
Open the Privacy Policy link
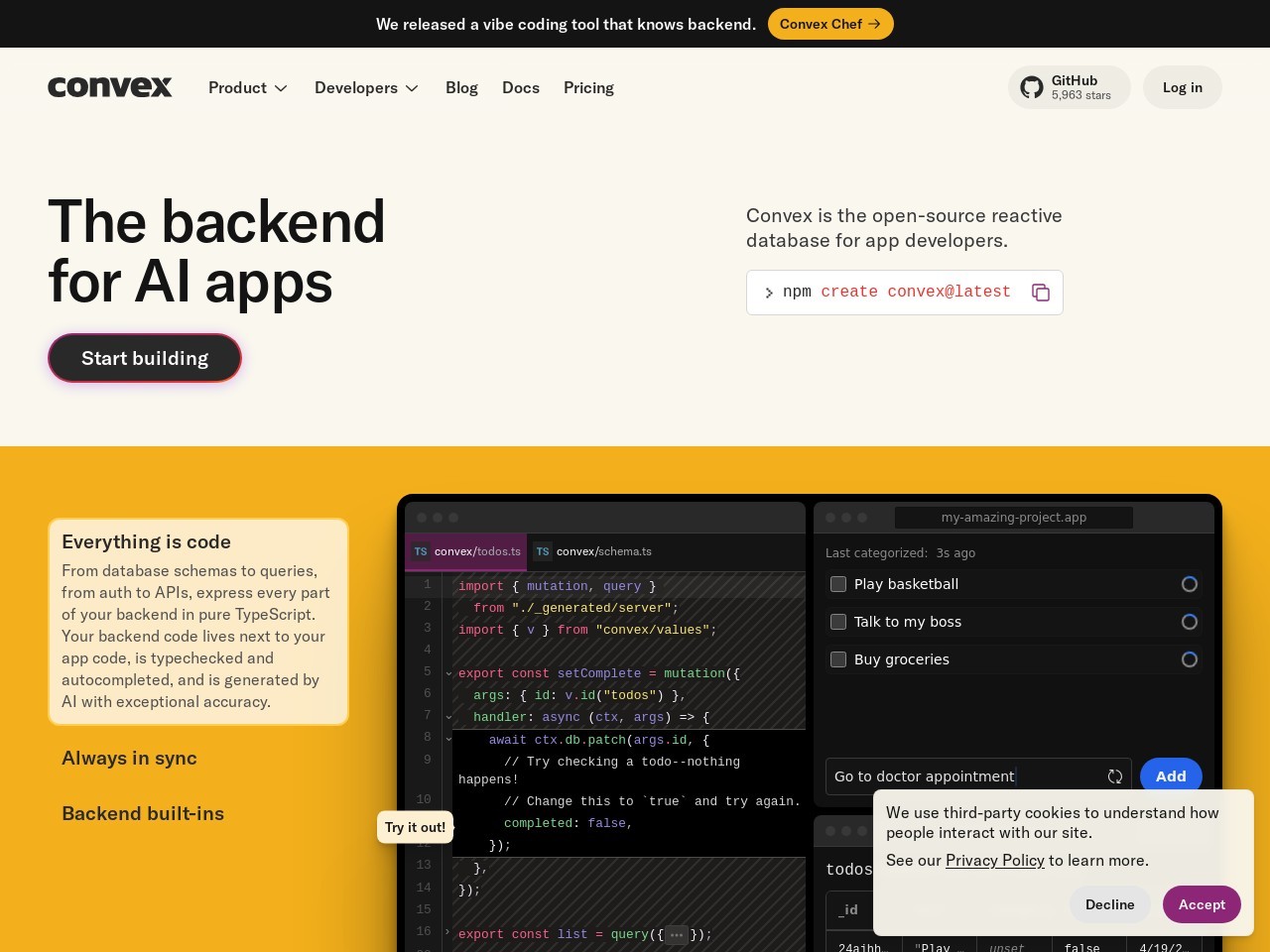995,860
